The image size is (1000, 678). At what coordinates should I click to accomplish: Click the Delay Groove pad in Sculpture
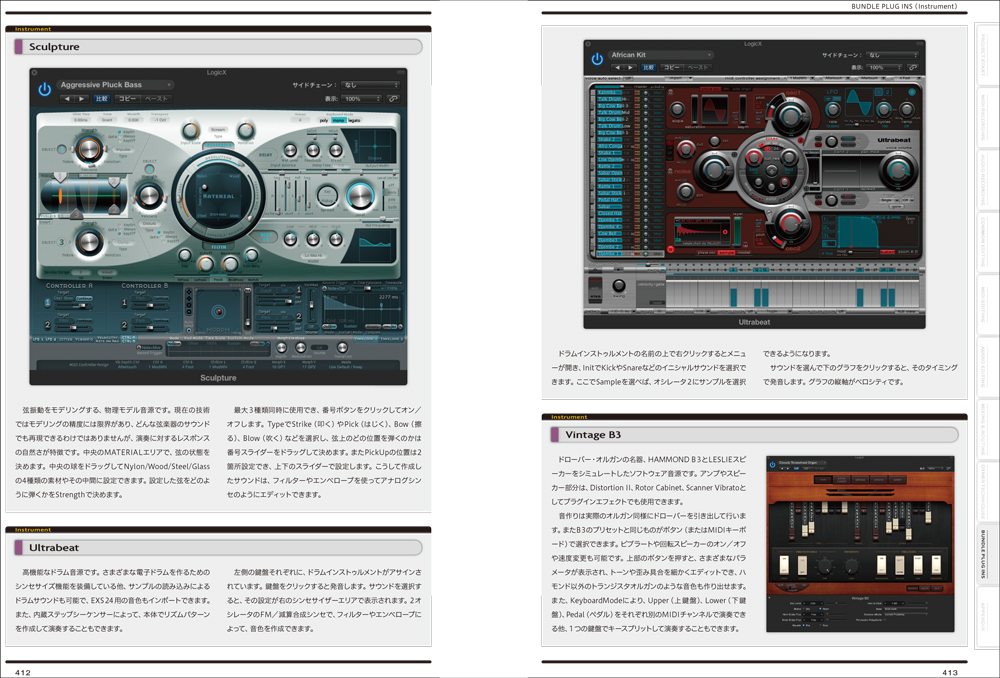[374, 145]
